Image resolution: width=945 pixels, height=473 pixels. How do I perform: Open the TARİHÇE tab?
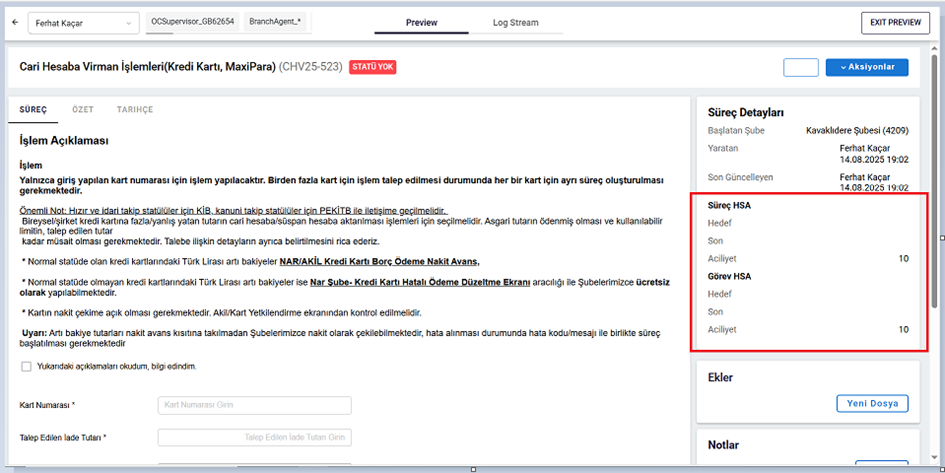point(135,108)
